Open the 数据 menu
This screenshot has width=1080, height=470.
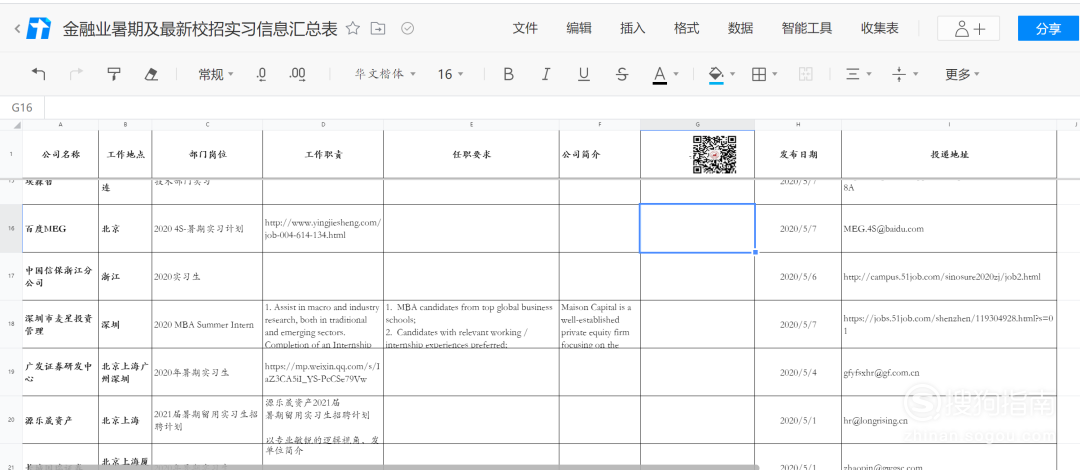(x=740, y=28)
